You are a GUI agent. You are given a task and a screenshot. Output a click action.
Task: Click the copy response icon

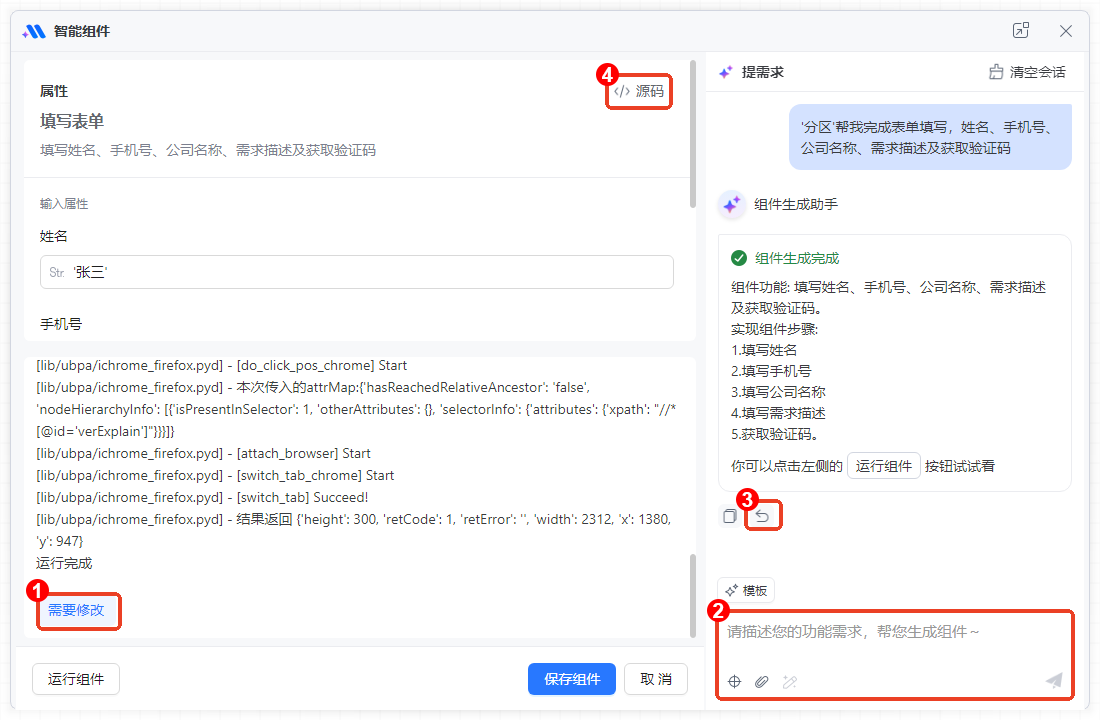(730, 516)
